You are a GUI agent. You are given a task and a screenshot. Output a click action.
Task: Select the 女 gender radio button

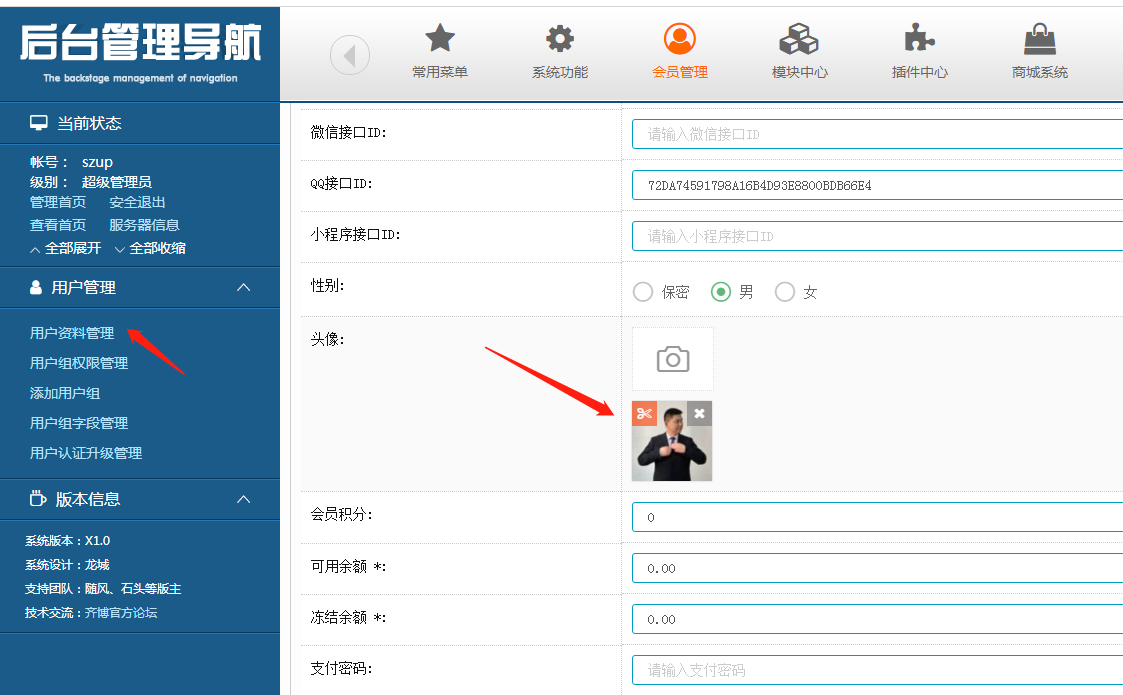pos(785,292)
